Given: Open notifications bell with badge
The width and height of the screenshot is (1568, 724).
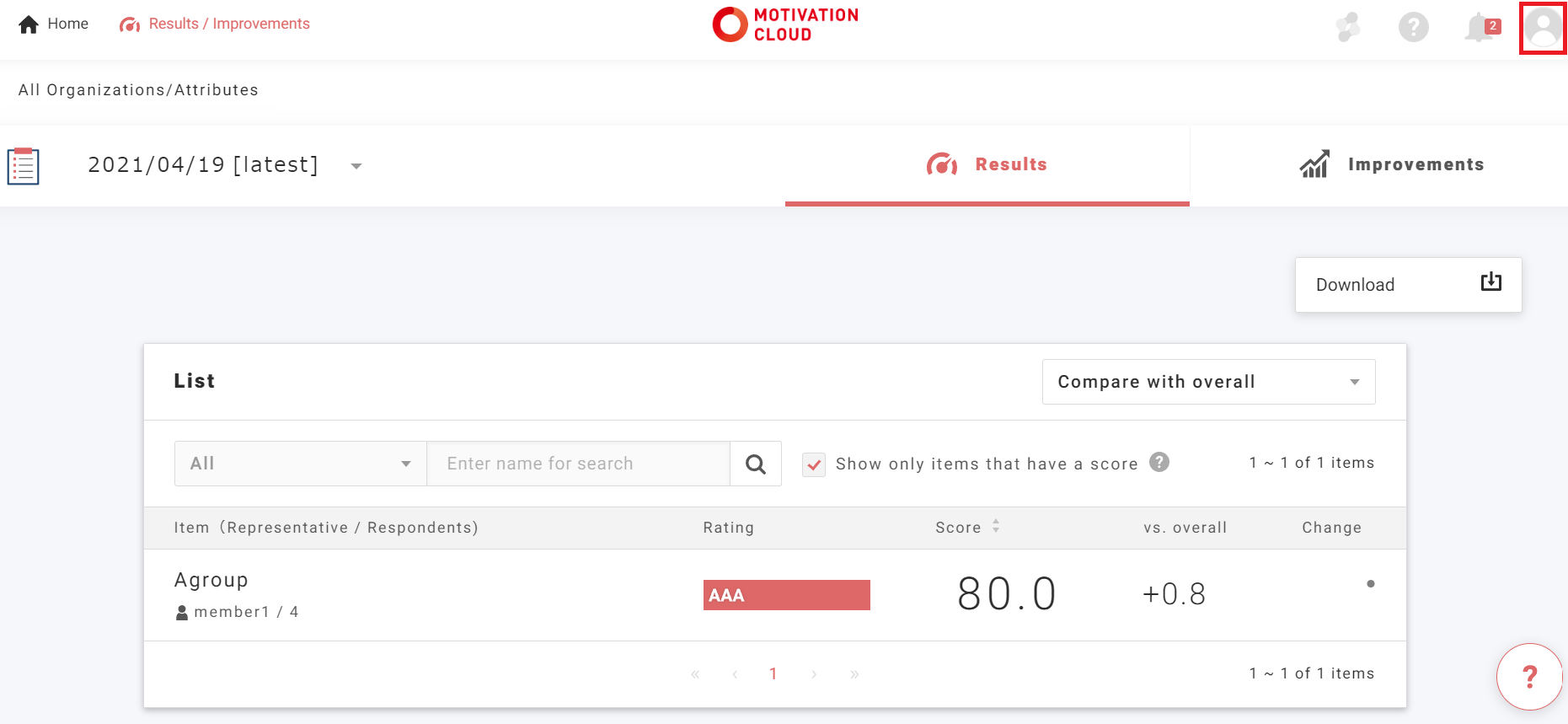Looking at the screenshot, I should point(1480,28).
